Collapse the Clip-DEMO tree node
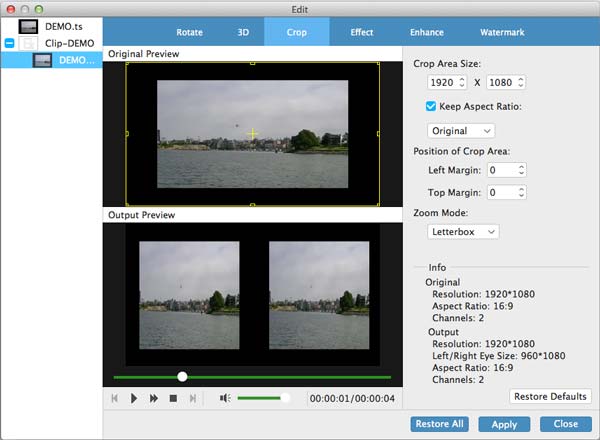The image size is (600, 440). pyautogui.click(x=10, y=43)
